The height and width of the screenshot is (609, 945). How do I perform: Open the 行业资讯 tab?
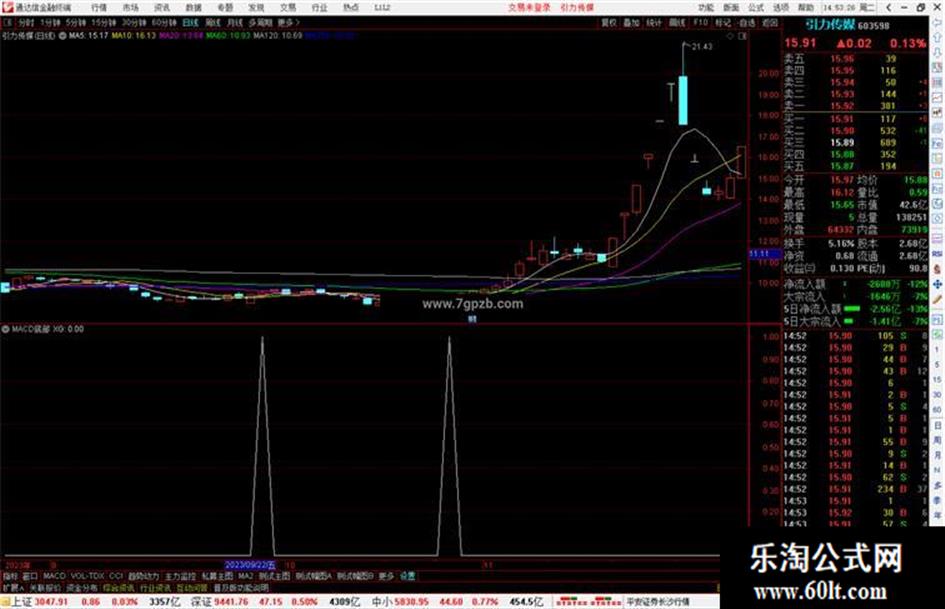pyautogui.click(x=155, y=587)
